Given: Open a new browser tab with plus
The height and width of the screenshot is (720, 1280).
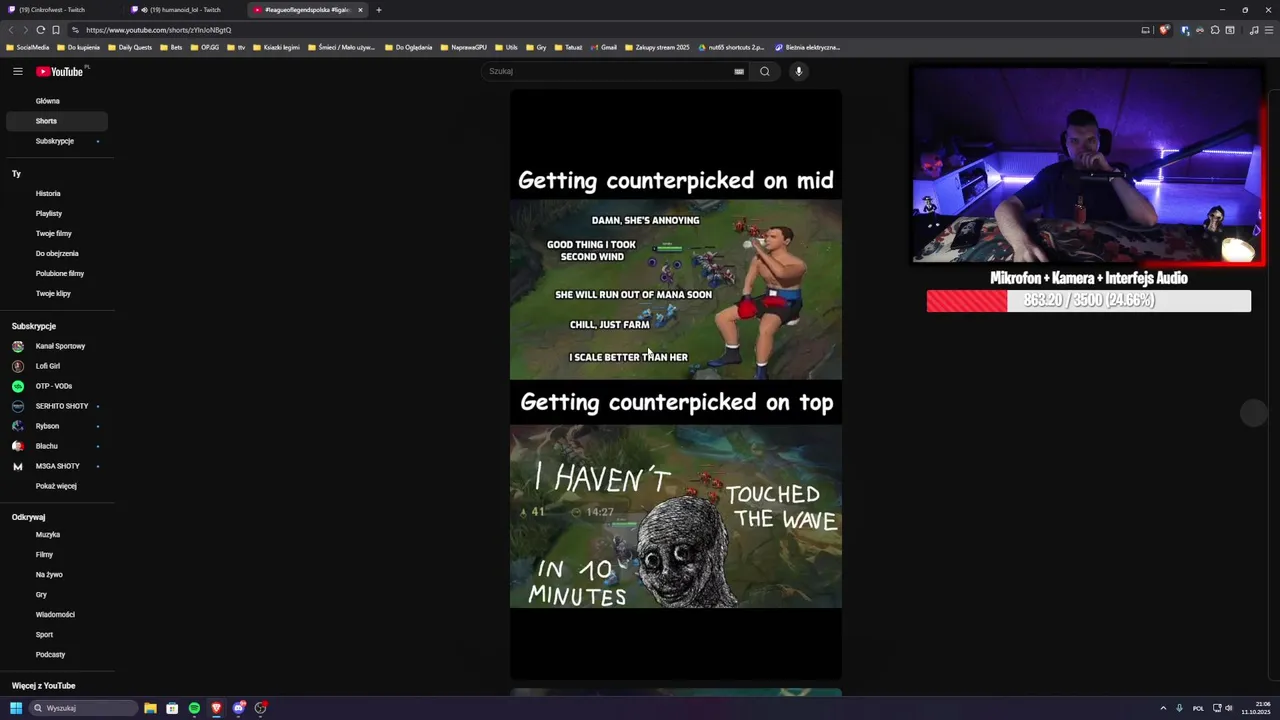Looking at the screenshot, I should 379,10.
